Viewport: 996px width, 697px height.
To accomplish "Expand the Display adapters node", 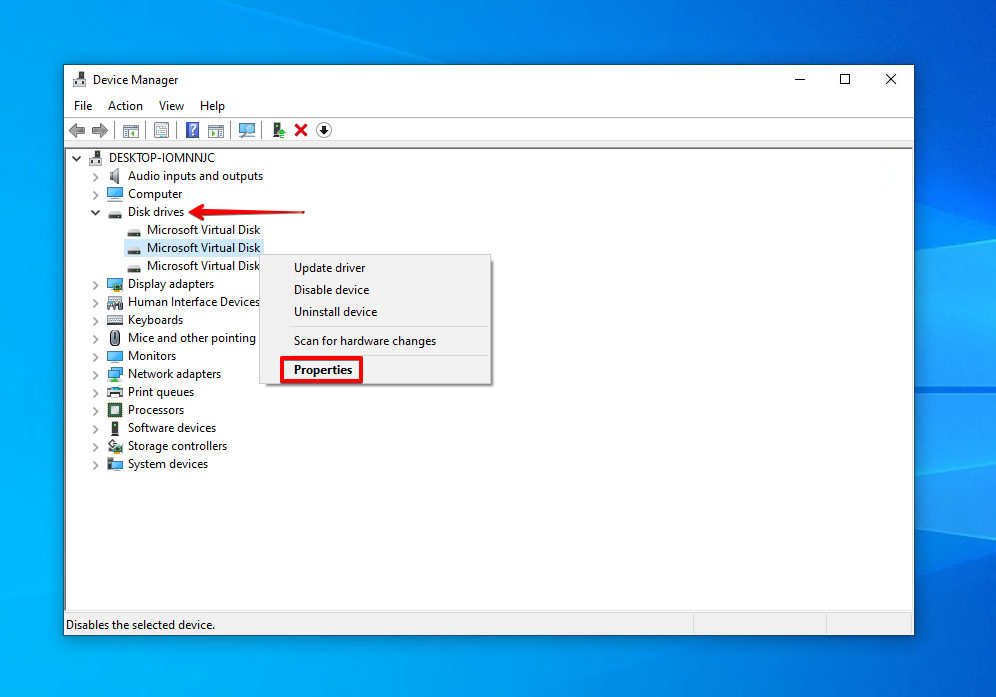I will 96,284.
